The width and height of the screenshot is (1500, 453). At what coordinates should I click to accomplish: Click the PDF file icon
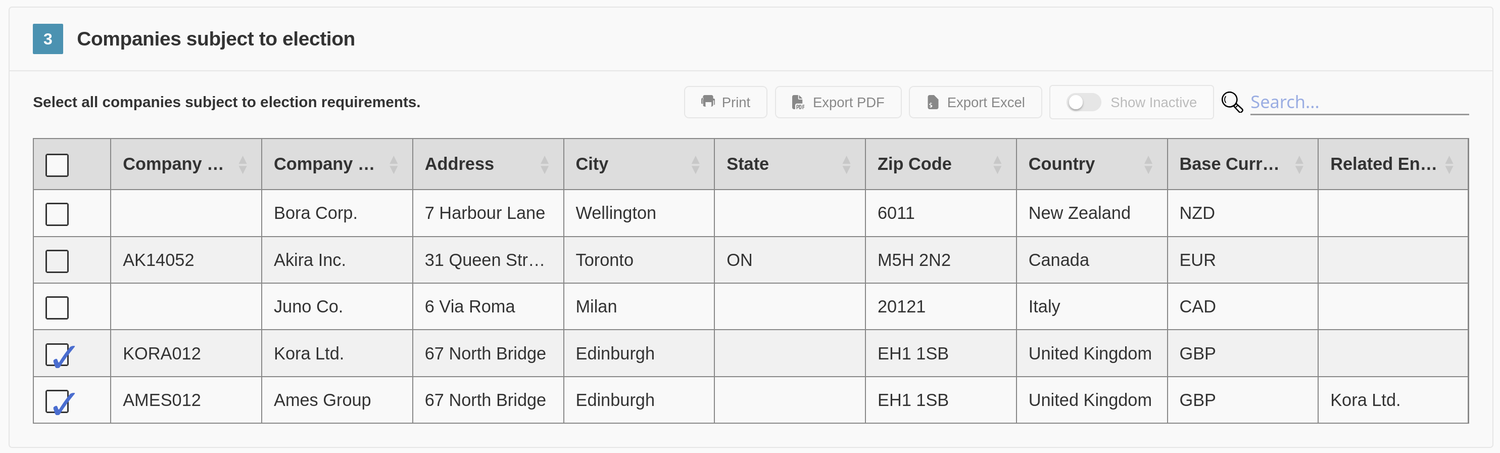click(798, 102)
